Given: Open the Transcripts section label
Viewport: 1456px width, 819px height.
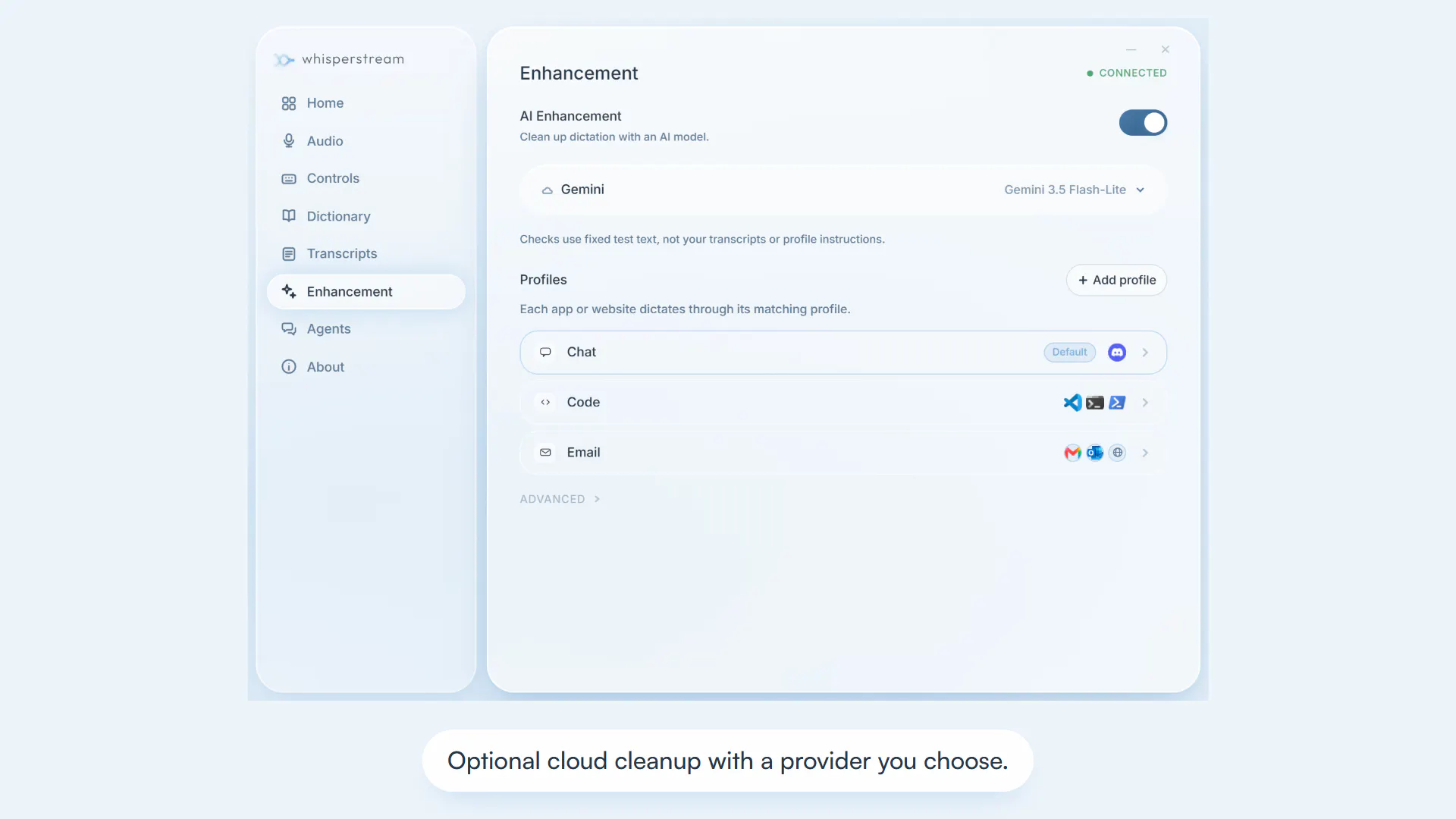Looking at the screenshot, I should pyautogui.click(x=342, y=254).
